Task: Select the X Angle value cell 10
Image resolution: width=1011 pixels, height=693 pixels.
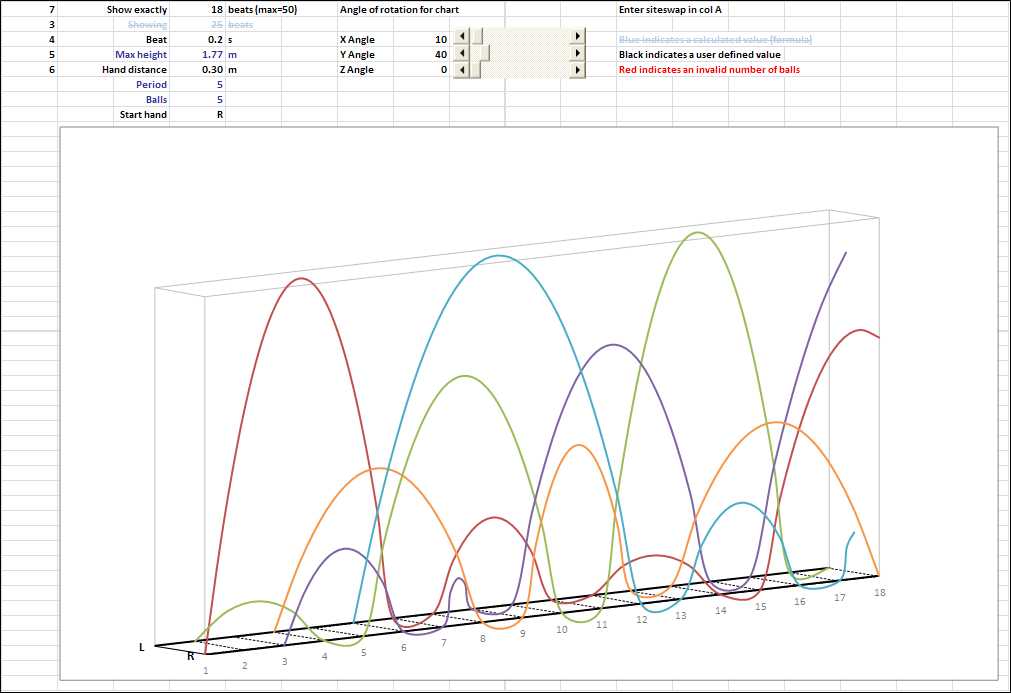Action: pyautogui.click(x=422, y=39)
